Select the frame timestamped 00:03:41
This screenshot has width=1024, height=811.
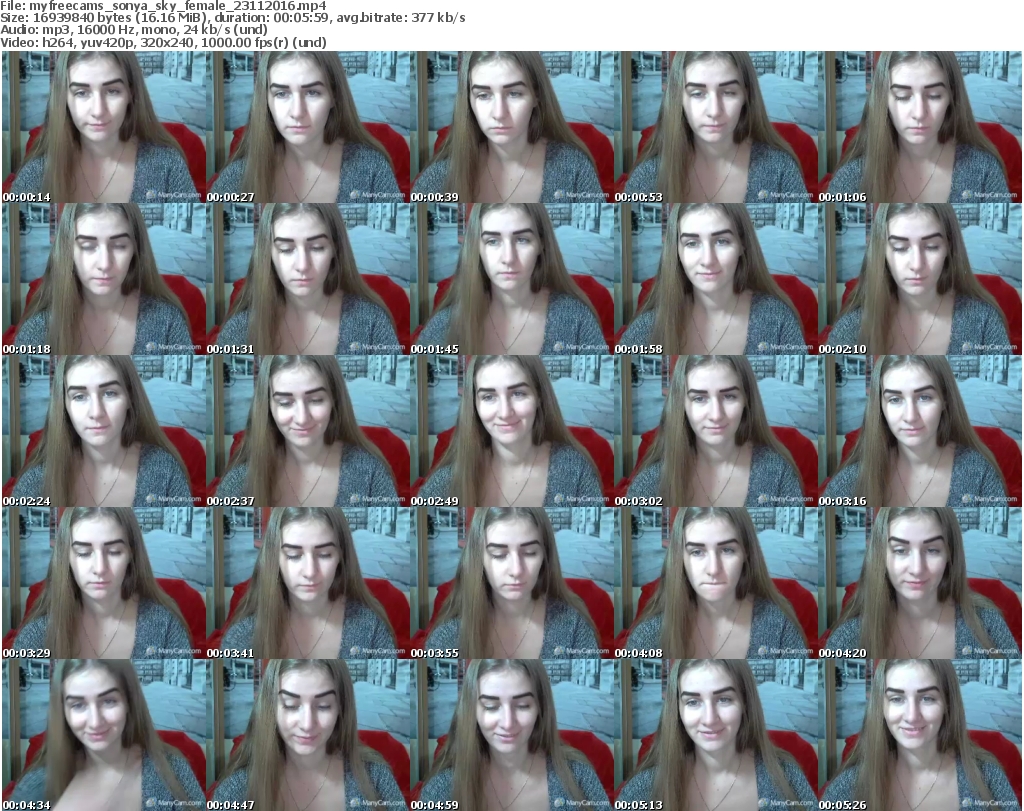pos(308,583)
